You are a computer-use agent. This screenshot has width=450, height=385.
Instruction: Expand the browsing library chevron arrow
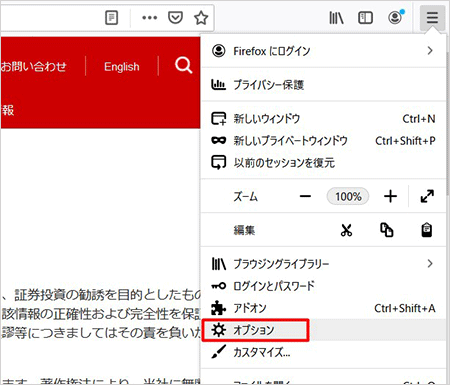point(430,264)
